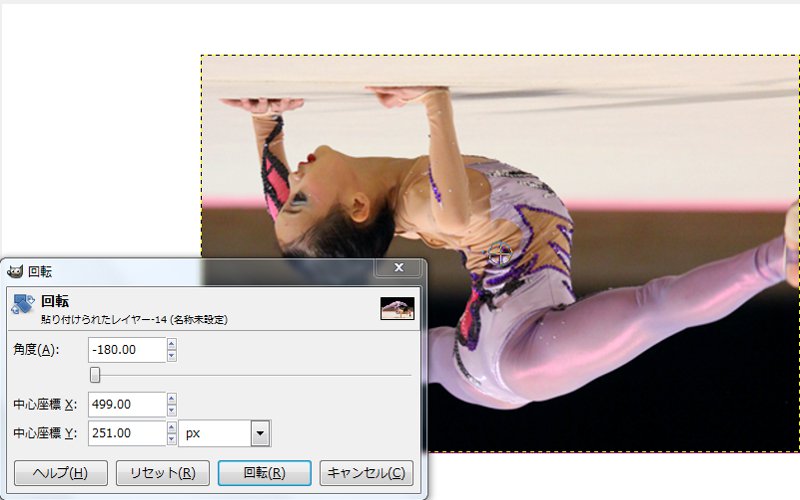Click the angle slider handle
The height and width of the screenshot is (500, 800).
click(x=95, y=375)
